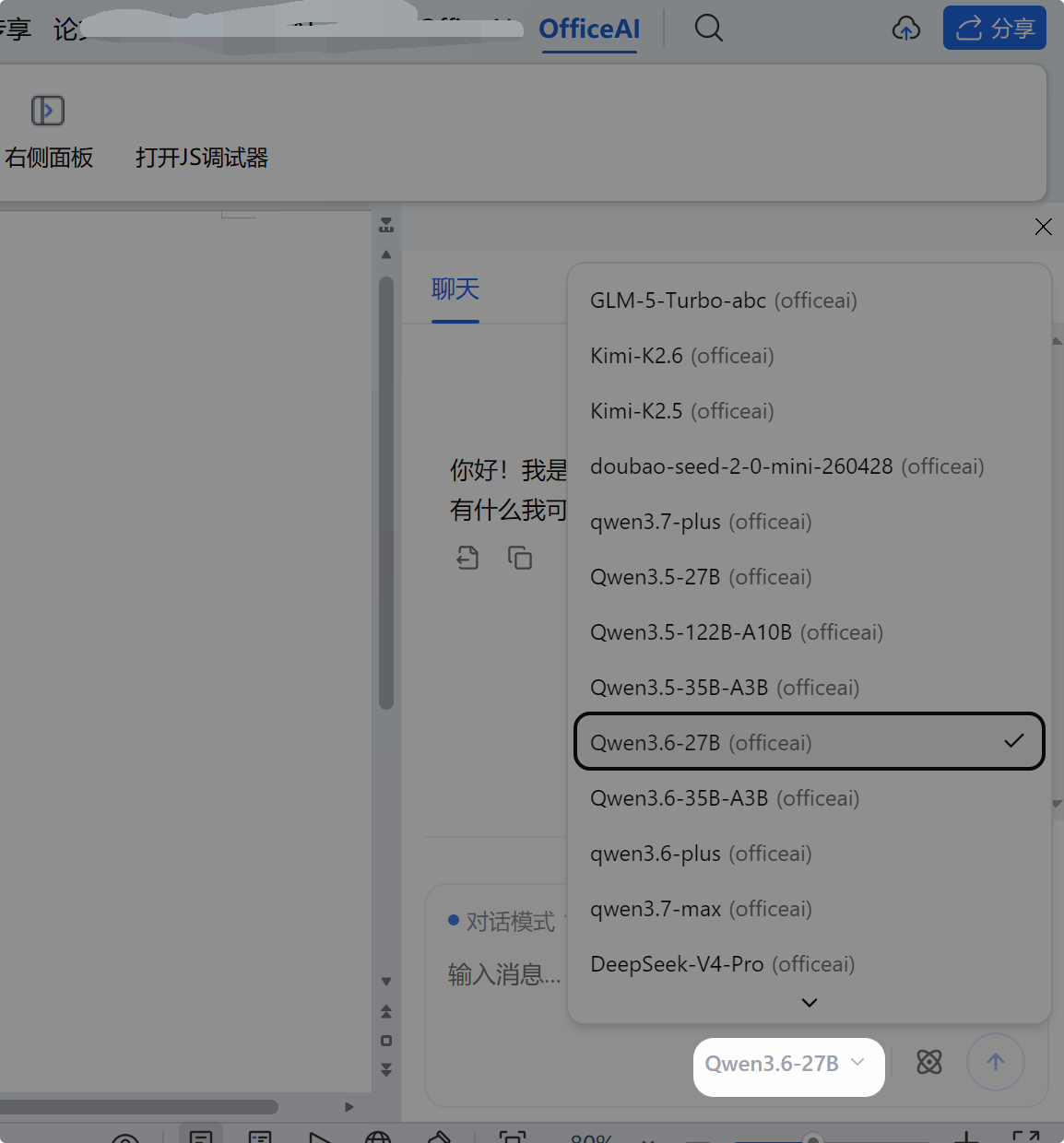Expand more models with the down chevron
Viewport: 1064px width, 1143px height.
point(810,1003)
